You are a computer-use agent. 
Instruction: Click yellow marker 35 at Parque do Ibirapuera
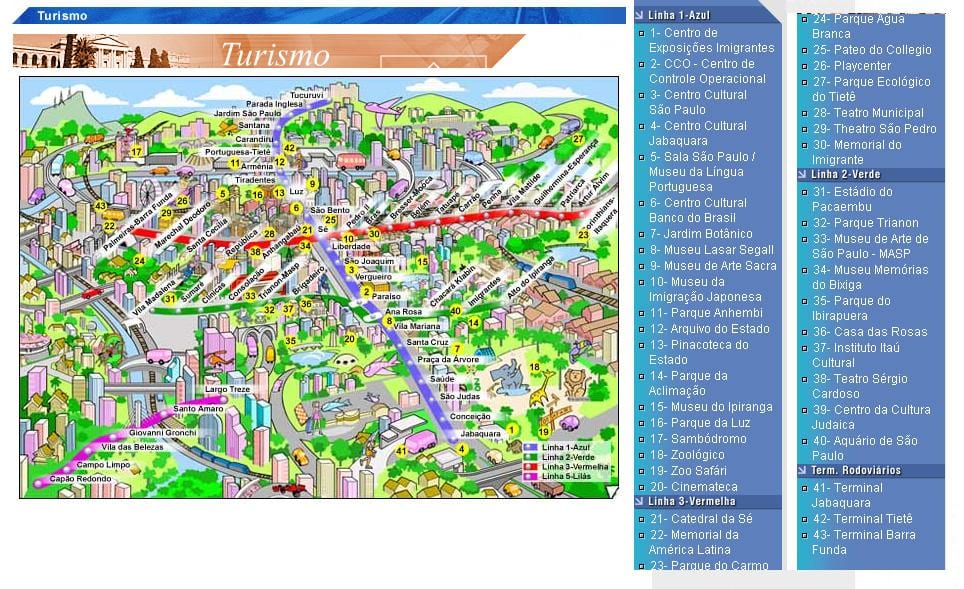(x=290, y=340)
